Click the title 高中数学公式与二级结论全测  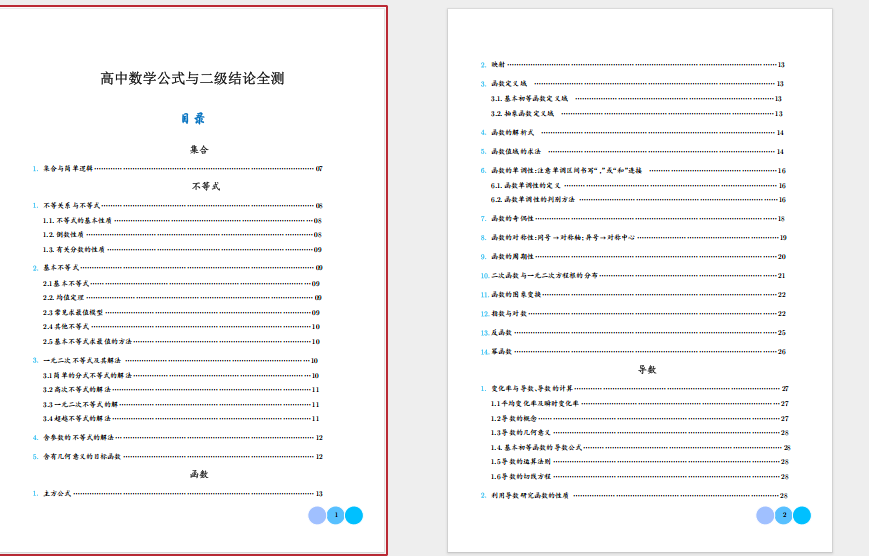[x=192, y=78]
